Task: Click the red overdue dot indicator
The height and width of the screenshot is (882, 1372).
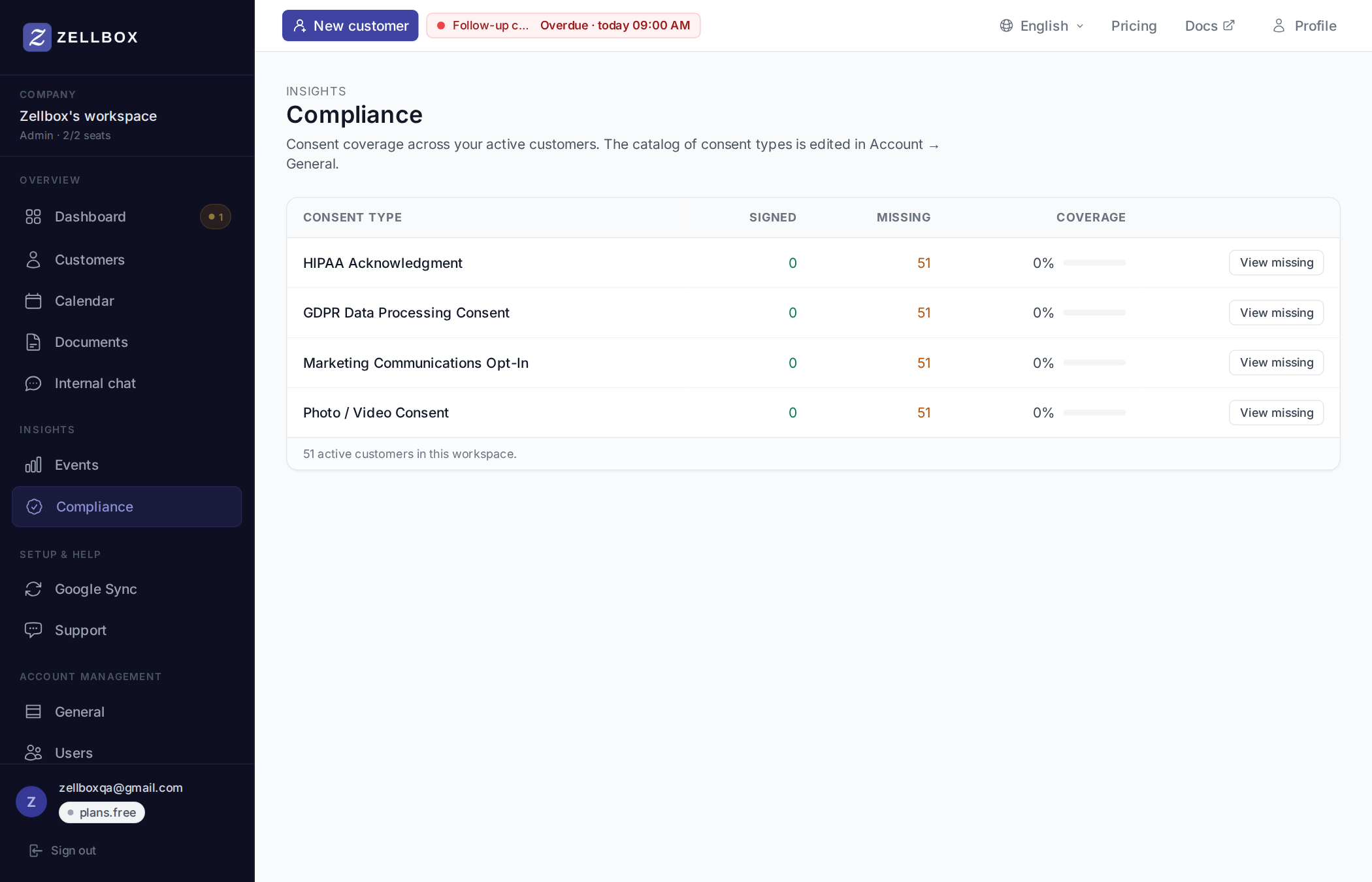Action: point(441,25)
